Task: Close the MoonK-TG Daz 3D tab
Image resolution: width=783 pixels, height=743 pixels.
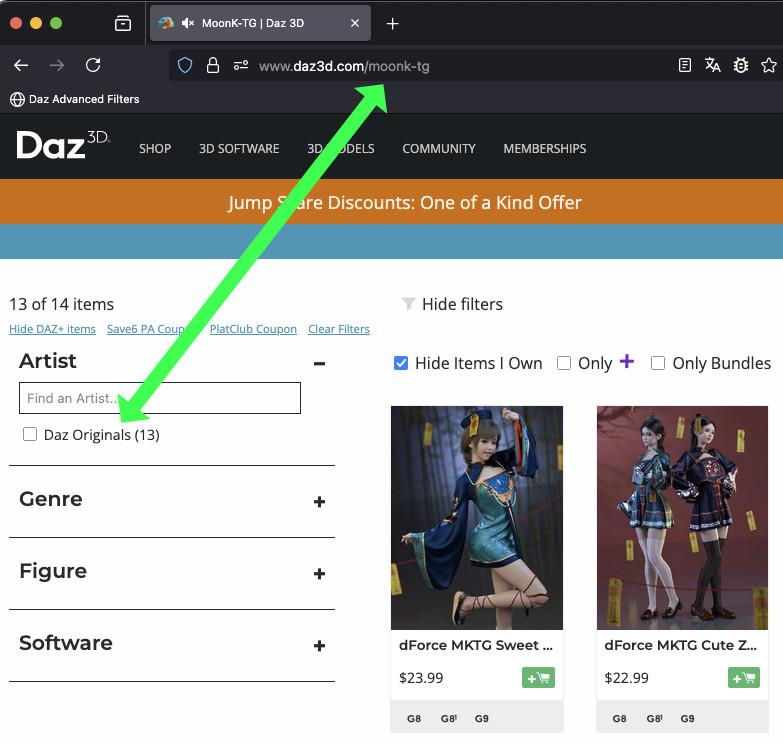Action: (x=355, y=23)
